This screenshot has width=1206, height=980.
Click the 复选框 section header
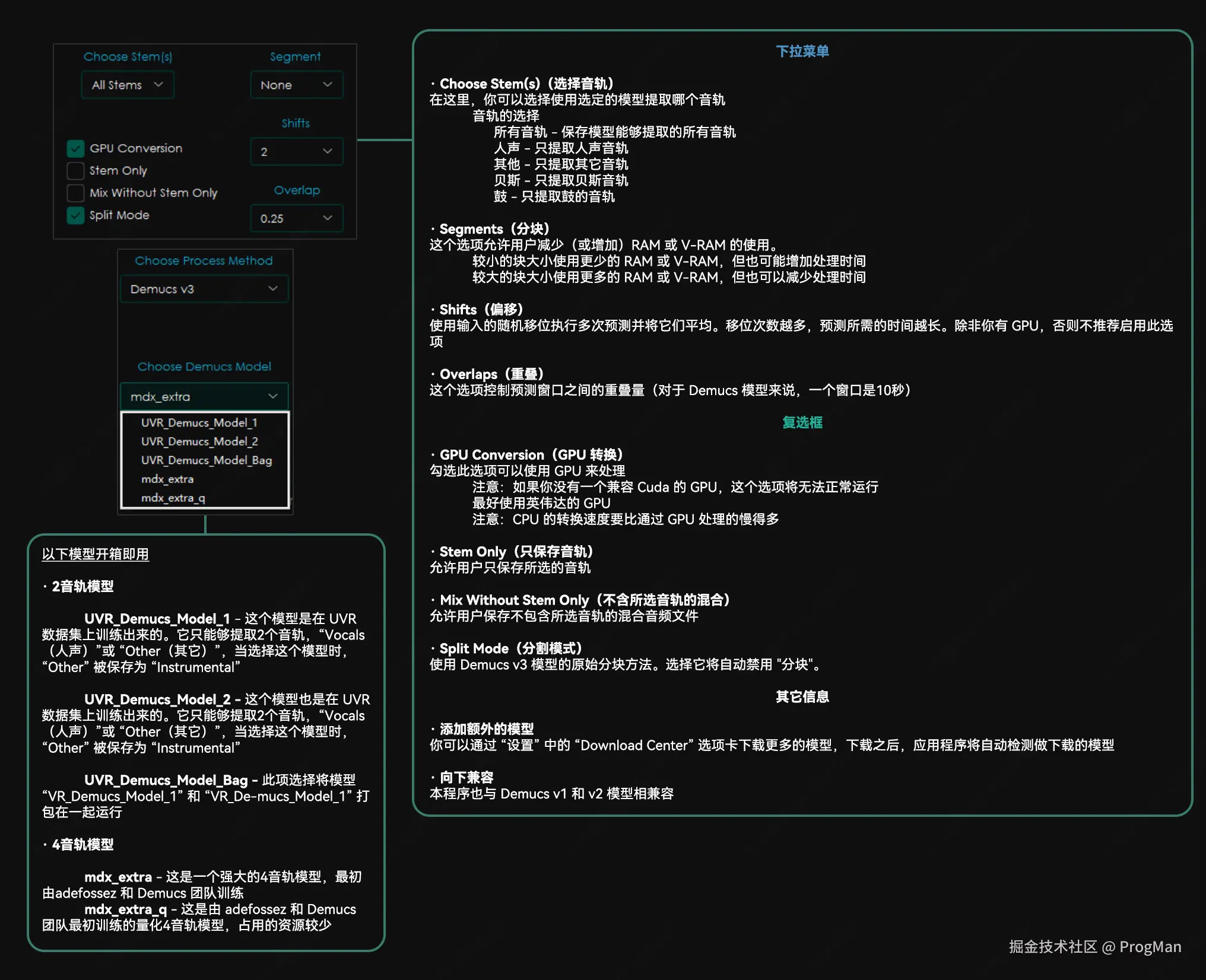pos(802,422)
